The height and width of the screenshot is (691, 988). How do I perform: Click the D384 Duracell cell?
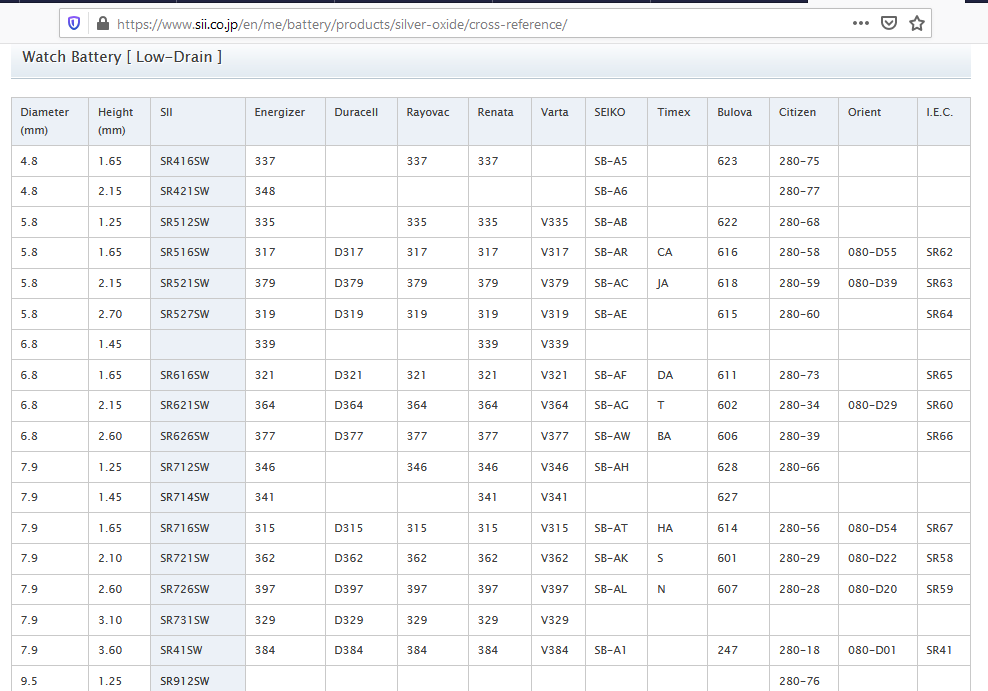[x=349, y=650]
